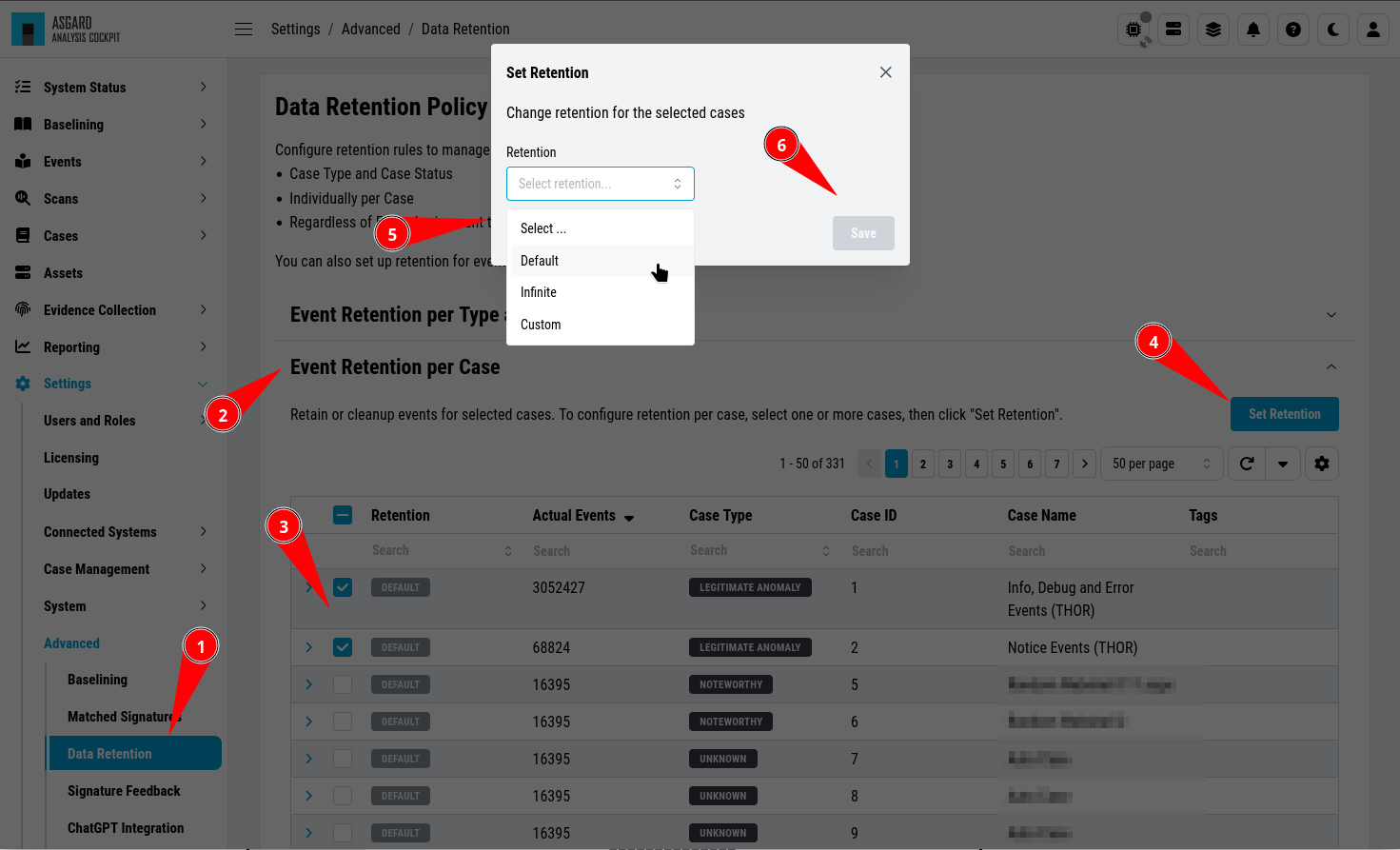Toggle dark mode moon icon
This screenshot has height=850, width=1400.
click(x=1333, y=30)
